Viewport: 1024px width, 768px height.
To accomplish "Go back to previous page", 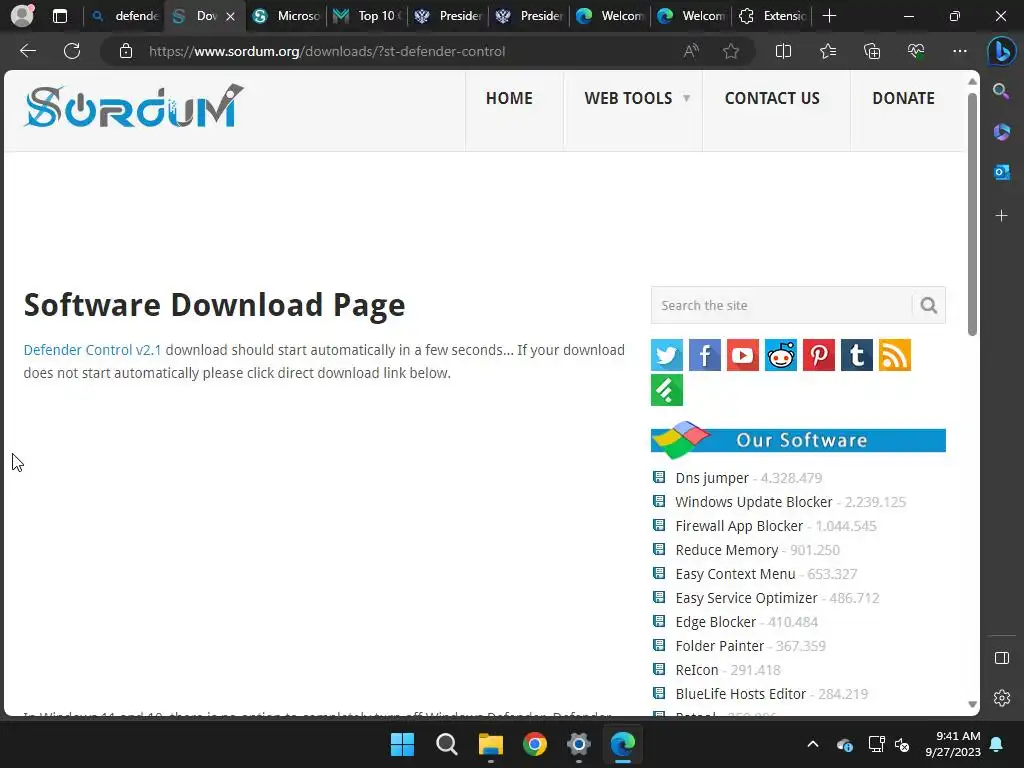I will pos(28,51).
